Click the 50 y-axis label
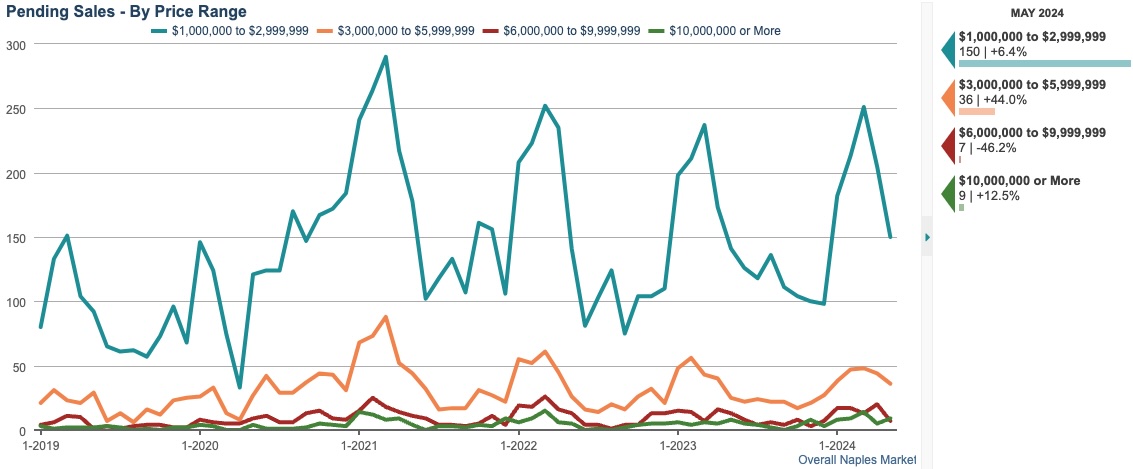1133x469 pixels. pos(18,366)
